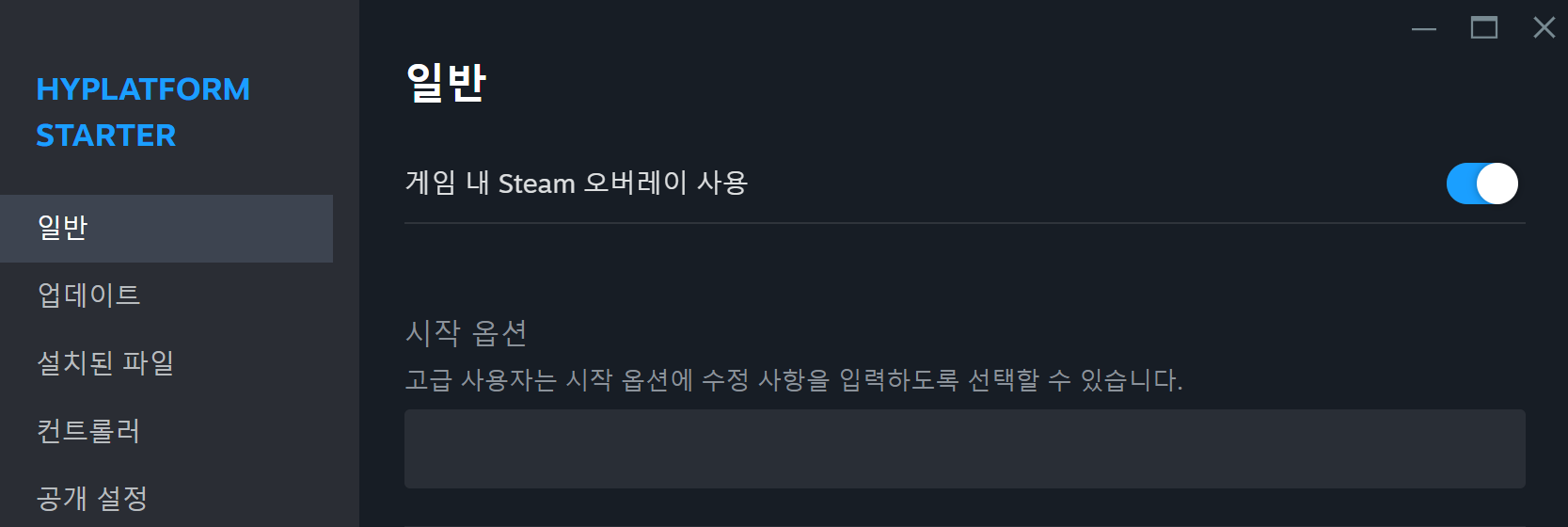This screenshot has height=527, width=1568.
Task: Go to the 컨트롤러 settings tab
Action: [88, 431]
